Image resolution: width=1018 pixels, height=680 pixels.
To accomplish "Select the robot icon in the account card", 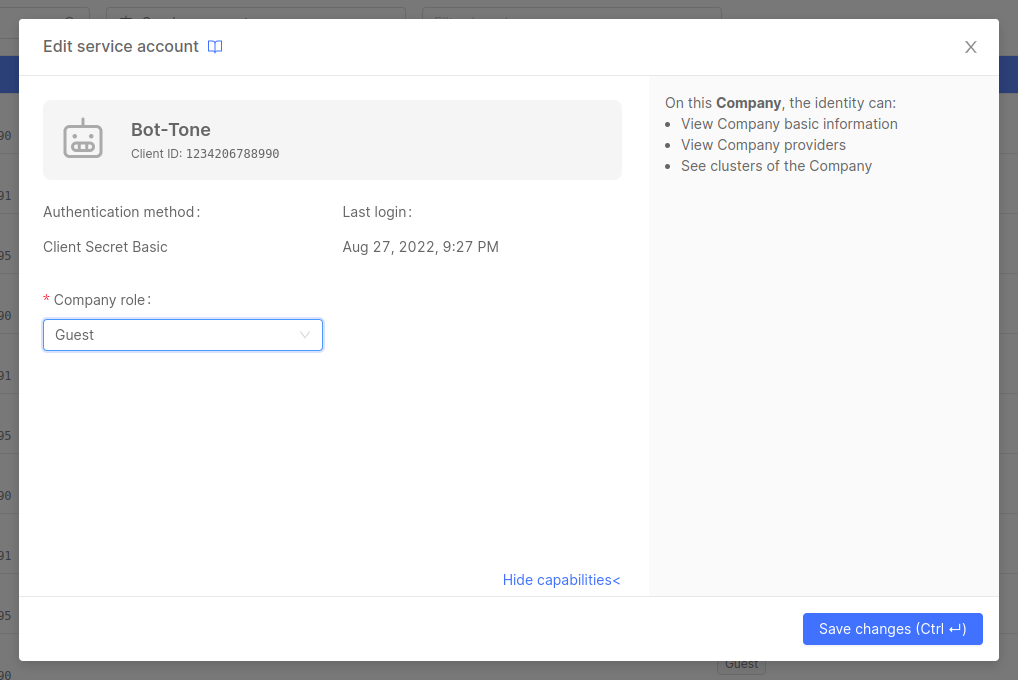I will [84, 138].
